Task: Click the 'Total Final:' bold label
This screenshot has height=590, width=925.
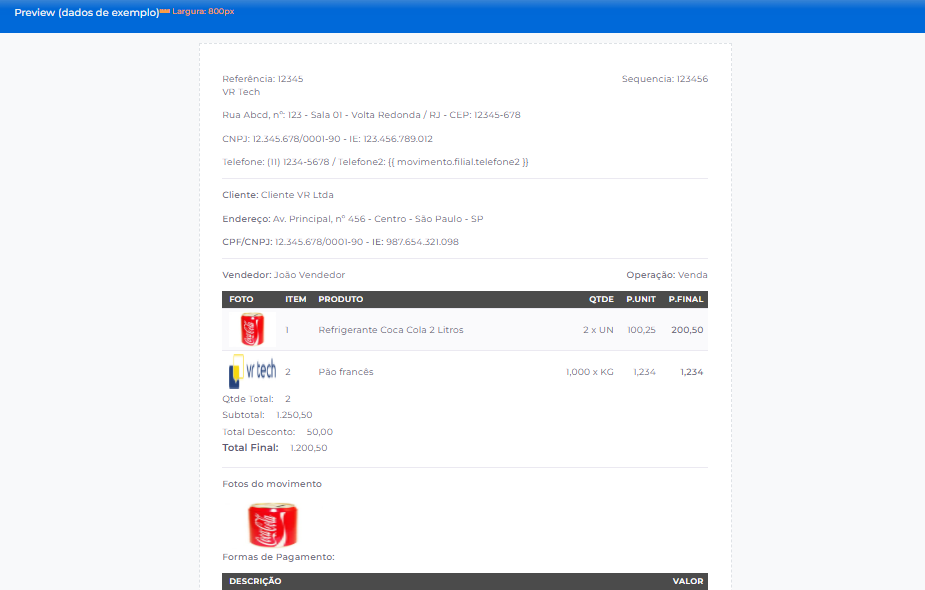Action: point(250,448)
